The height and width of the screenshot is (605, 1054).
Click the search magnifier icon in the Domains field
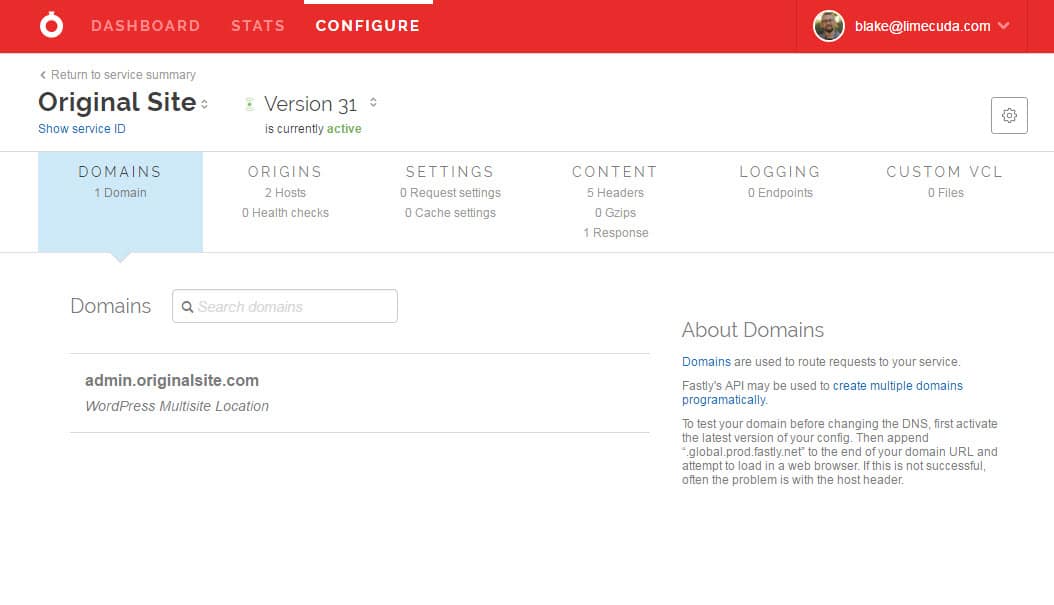188,307
